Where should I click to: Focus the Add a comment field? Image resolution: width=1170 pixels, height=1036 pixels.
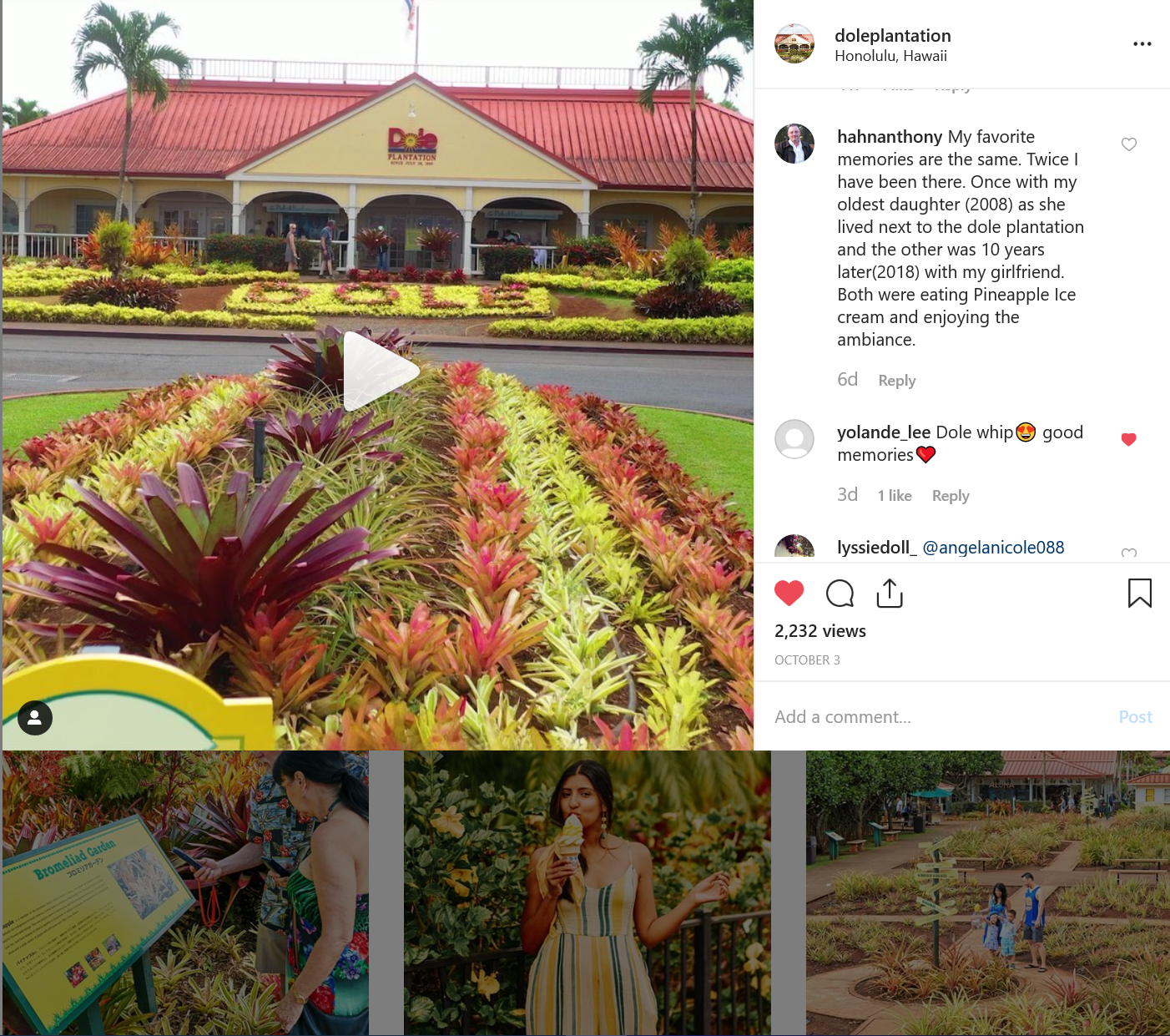pos(939,717)
